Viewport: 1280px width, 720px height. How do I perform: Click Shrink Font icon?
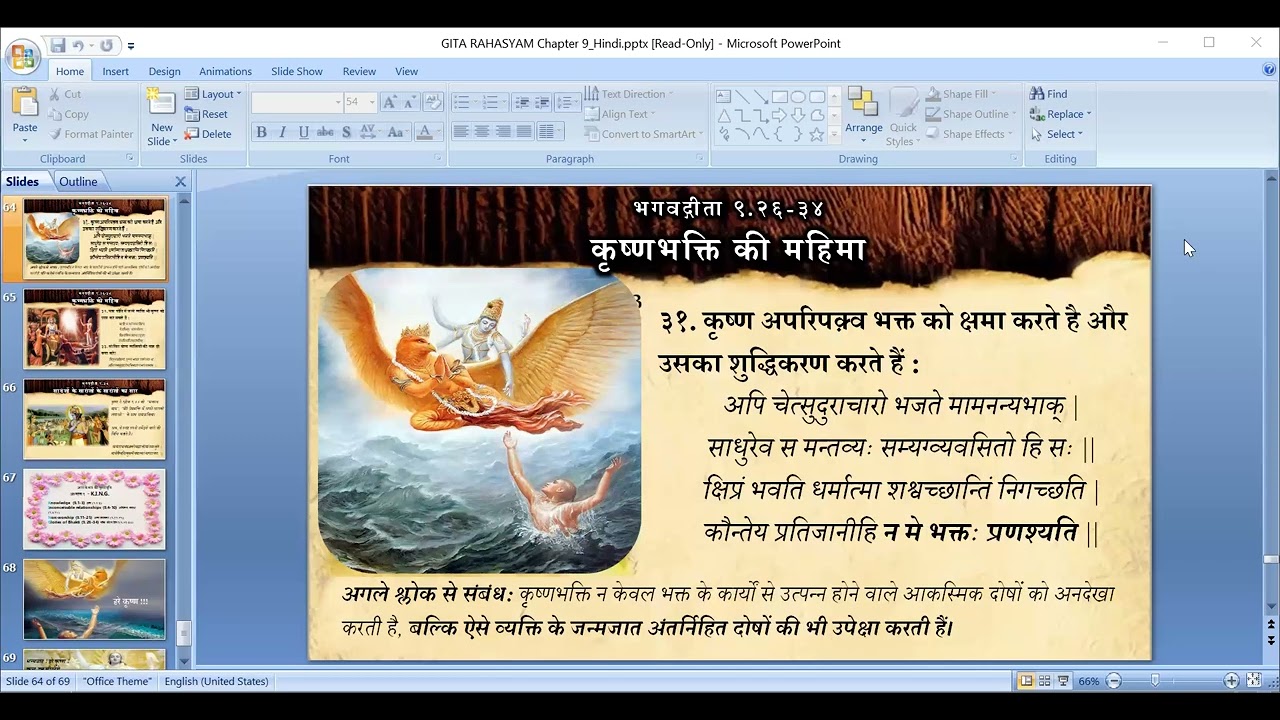pyautogui.click(x=410, y=102)
